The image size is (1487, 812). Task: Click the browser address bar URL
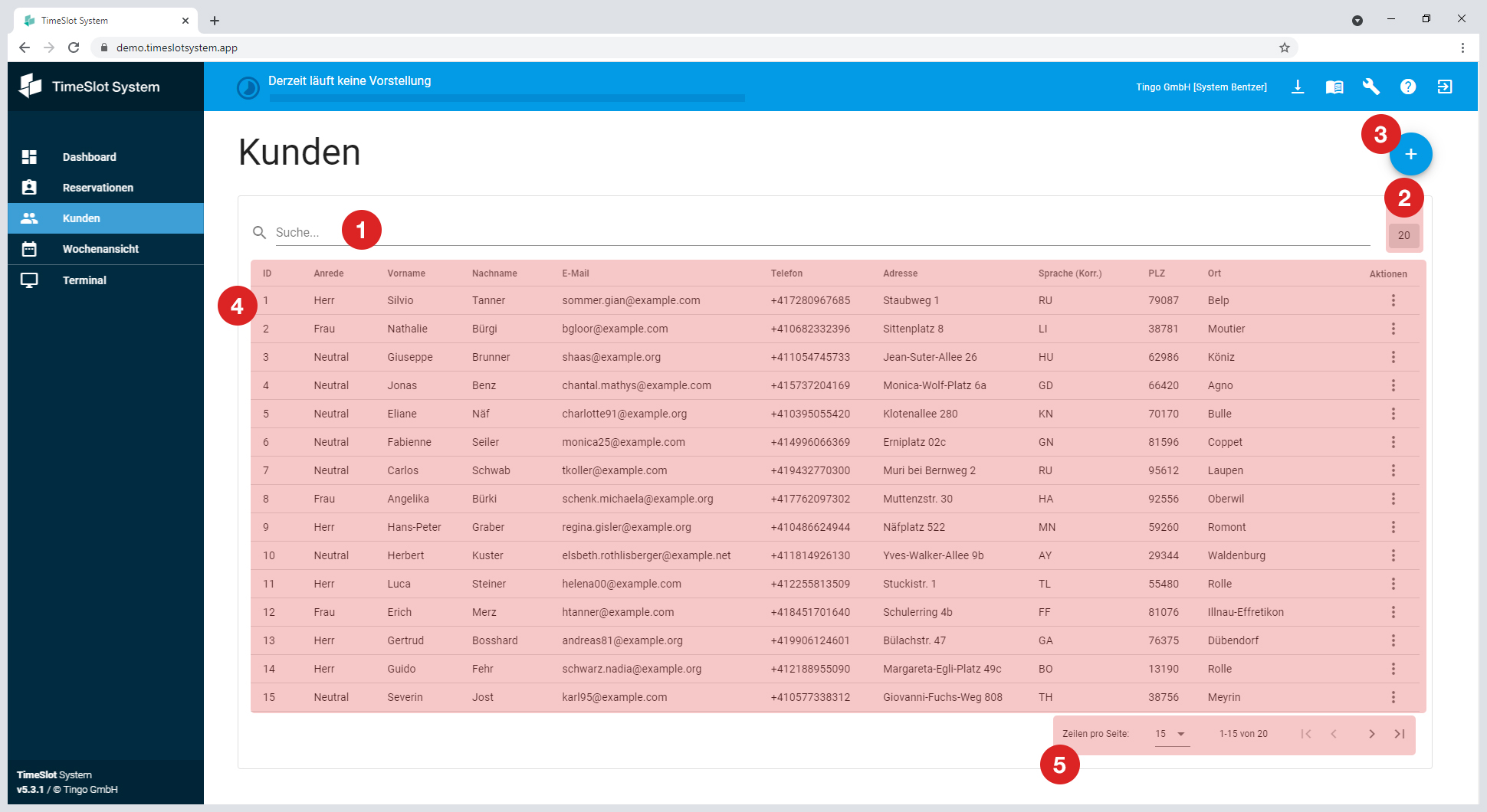click(x=177, y=47)
